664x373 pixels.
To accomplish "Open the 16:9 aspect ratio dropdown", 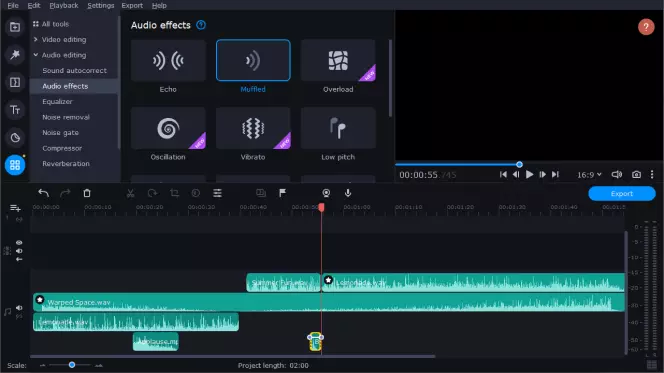I will coord(589,174).
